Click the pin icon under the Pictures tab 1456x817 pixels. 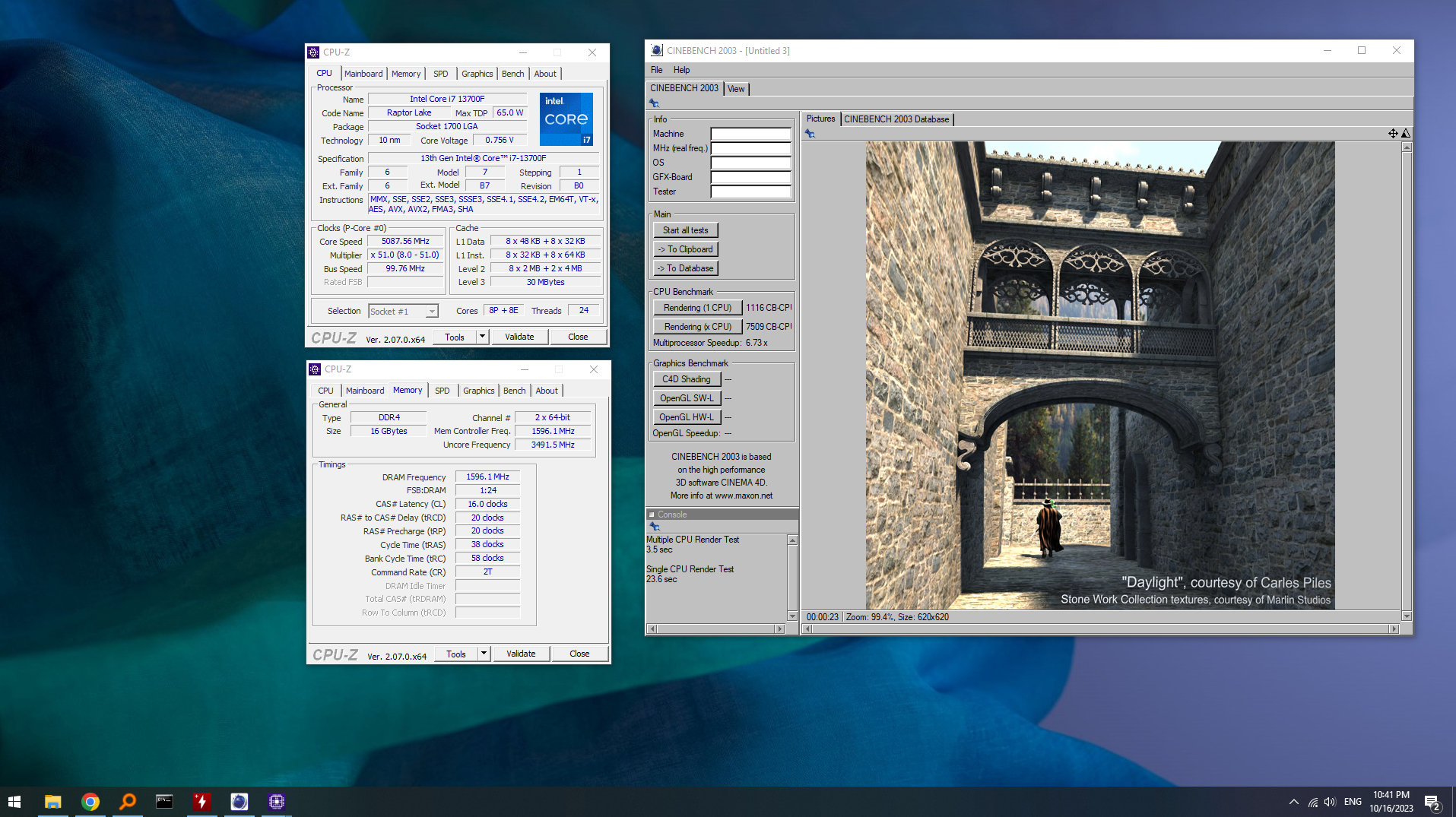(810, 134)
